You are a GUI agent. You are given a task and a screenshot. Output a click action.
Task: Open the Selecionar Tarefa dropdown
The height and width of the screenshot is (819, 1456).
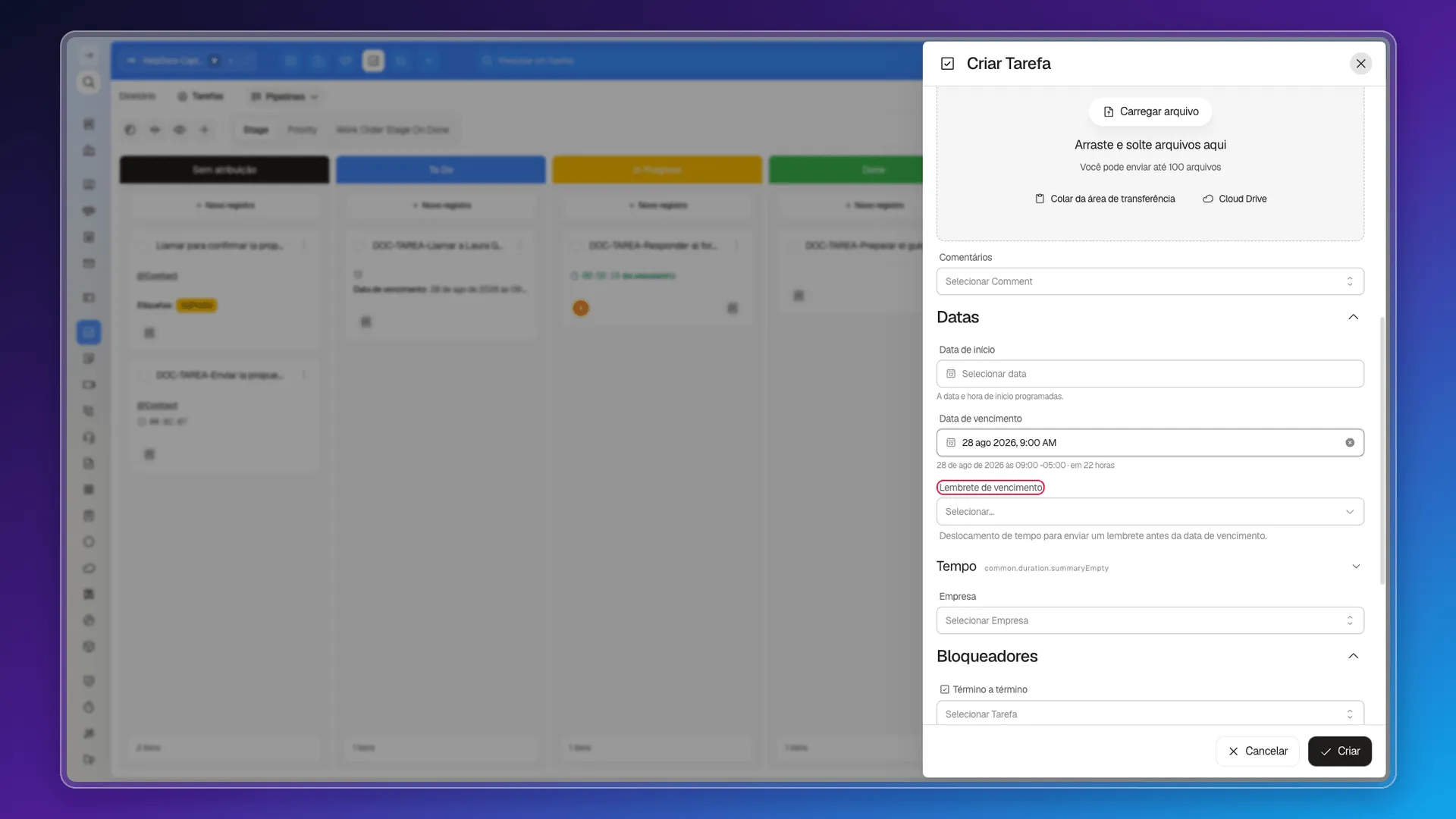coord(1150,714)
